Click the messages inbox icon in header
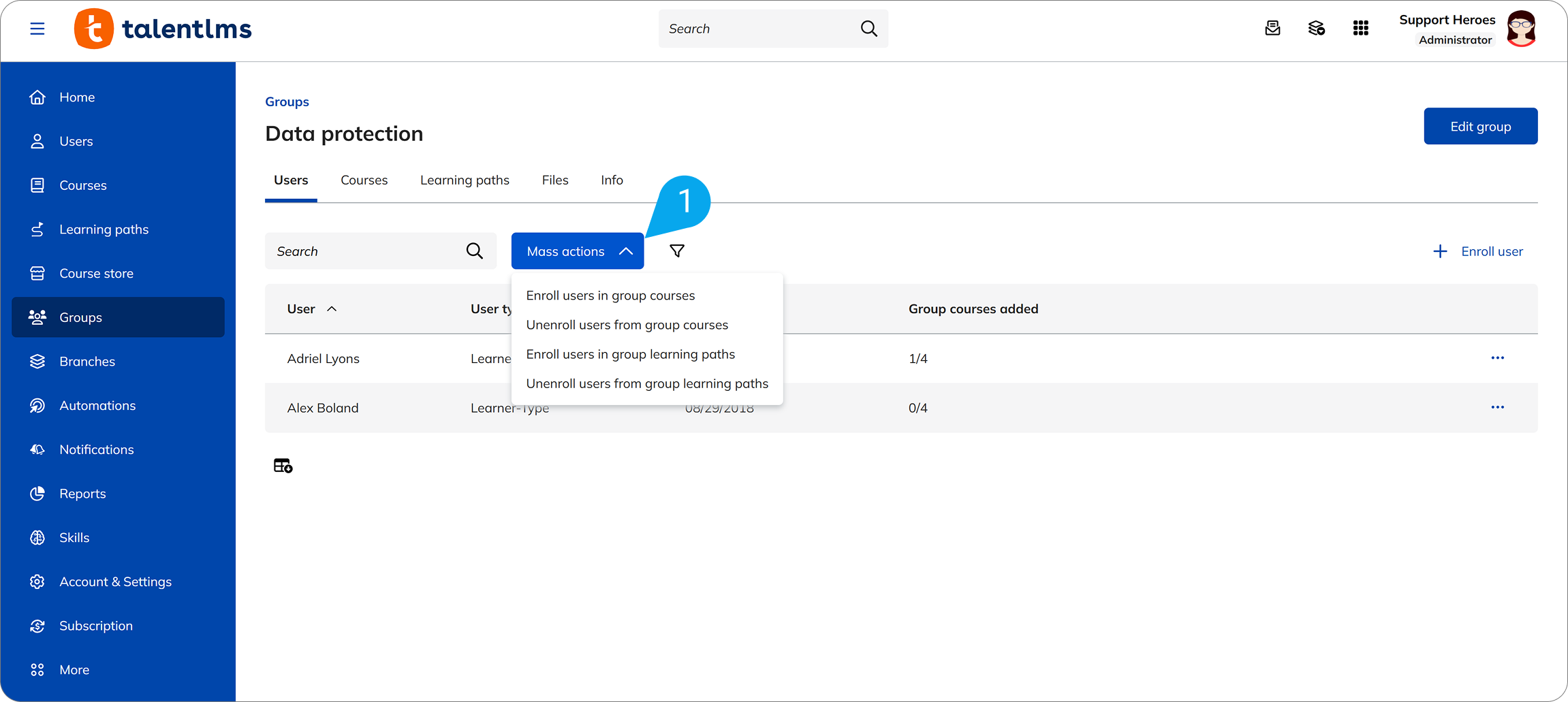The height and width of the screenshot is (702, 1568). click(1272, 28)
